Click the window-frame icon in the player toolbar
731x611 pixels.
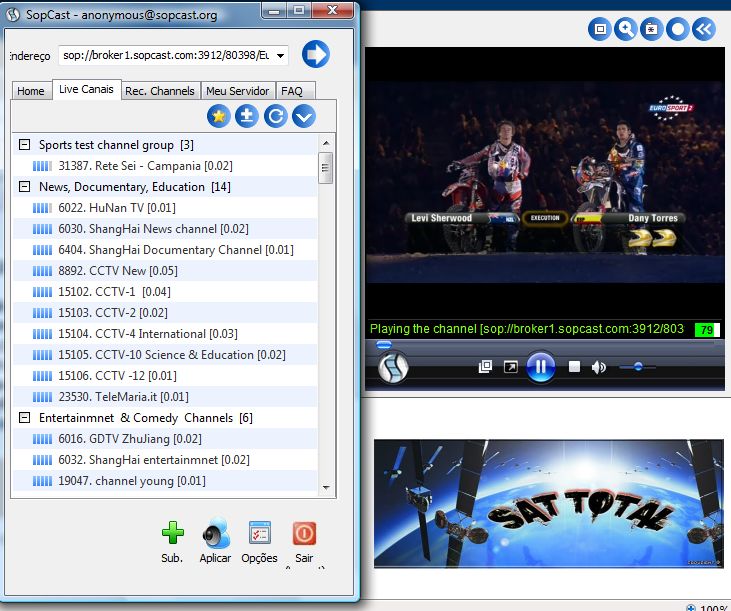[600, 29]
